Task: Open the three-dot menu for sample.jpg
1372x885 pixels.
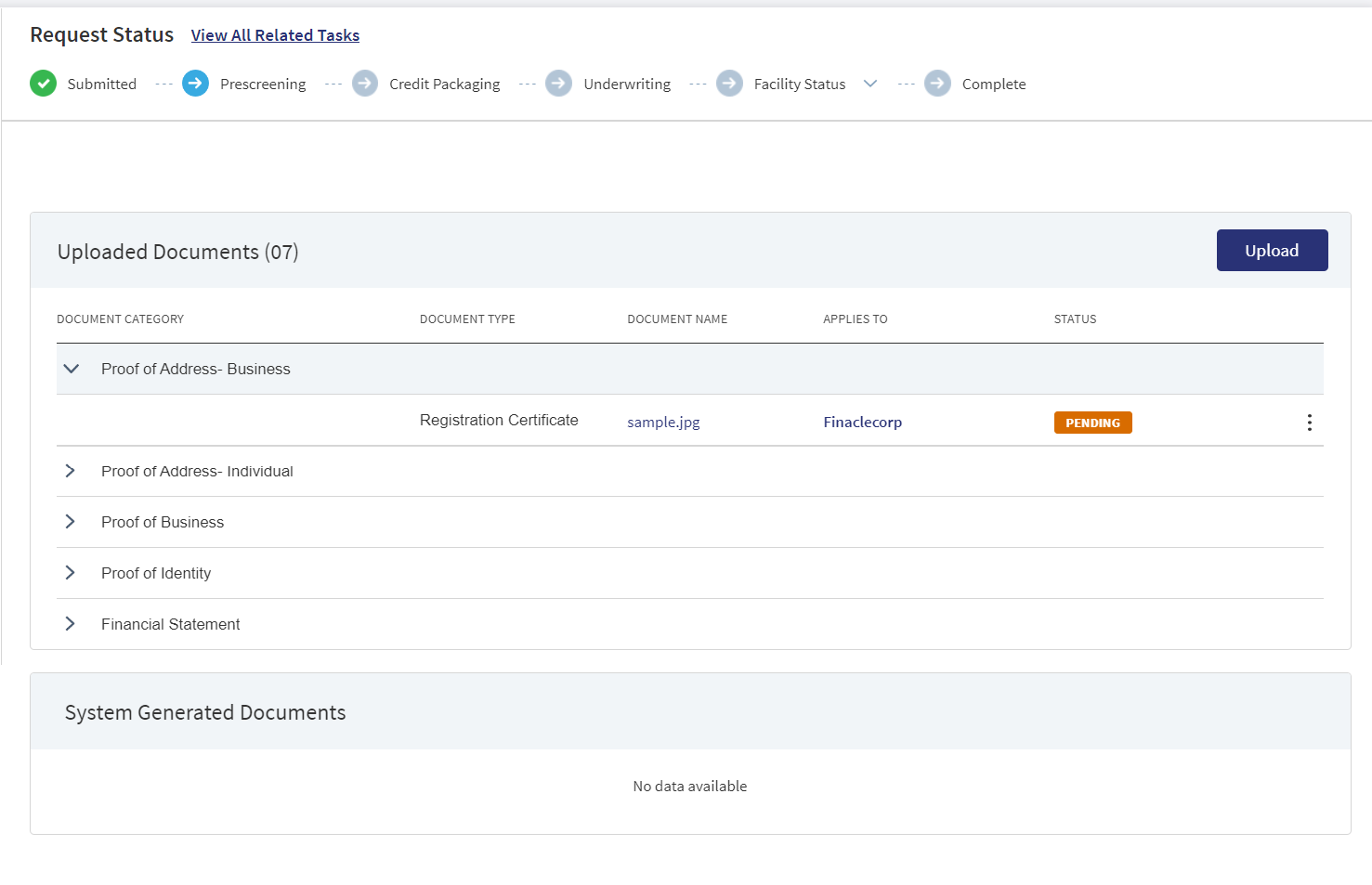Action: pos(1309,423)
